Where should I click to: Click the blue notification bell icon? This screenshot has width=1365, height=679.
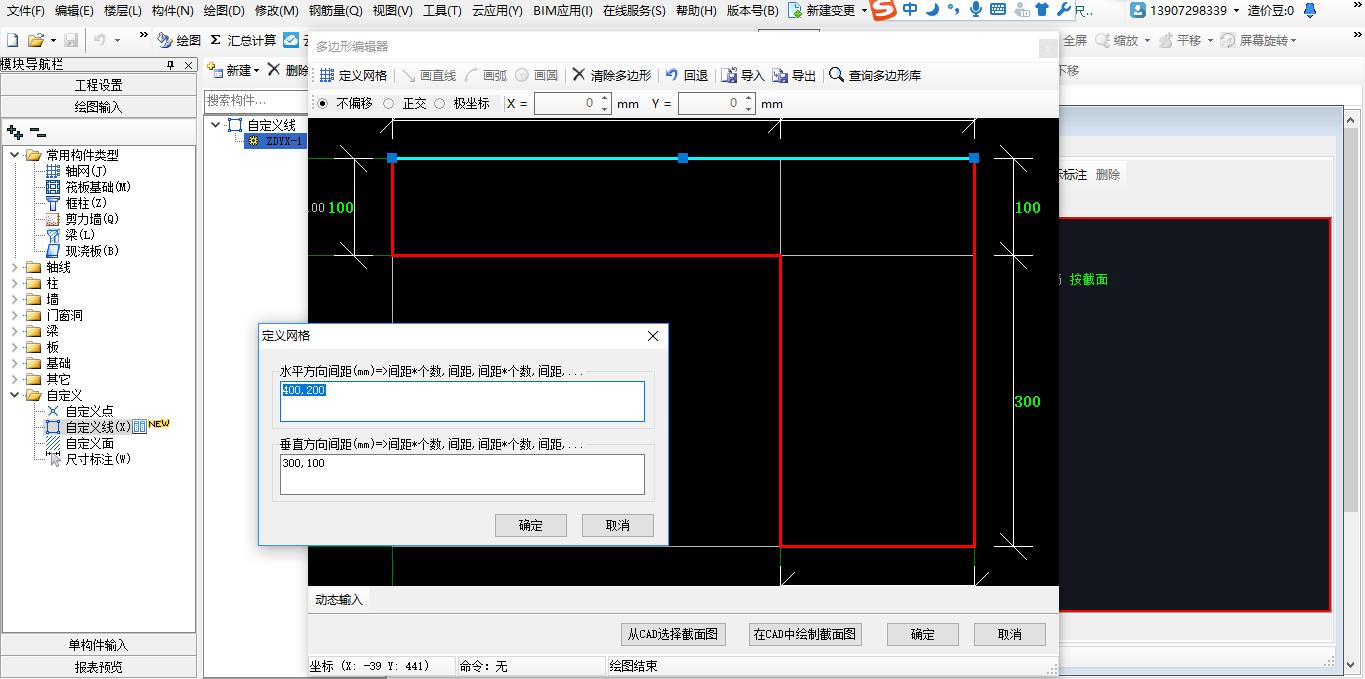(x=1310, y=10)
